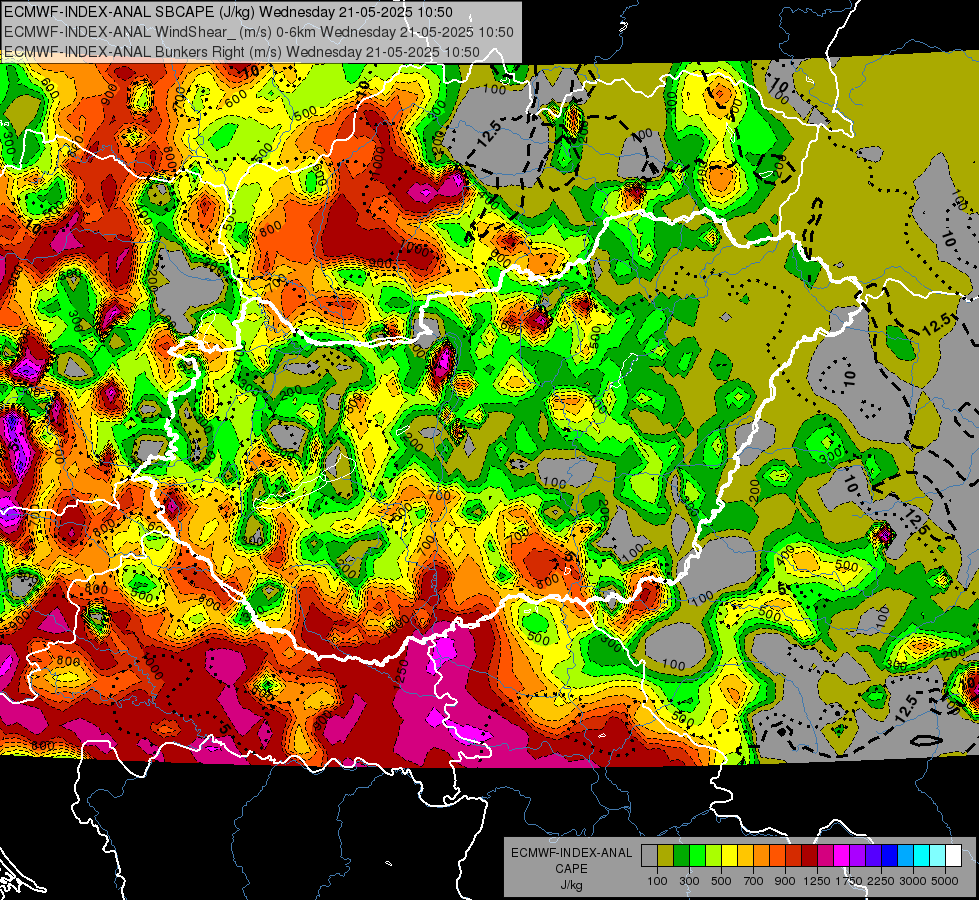Pick the dark green swatch before 300
979x900 pixels.
point(681,856)
